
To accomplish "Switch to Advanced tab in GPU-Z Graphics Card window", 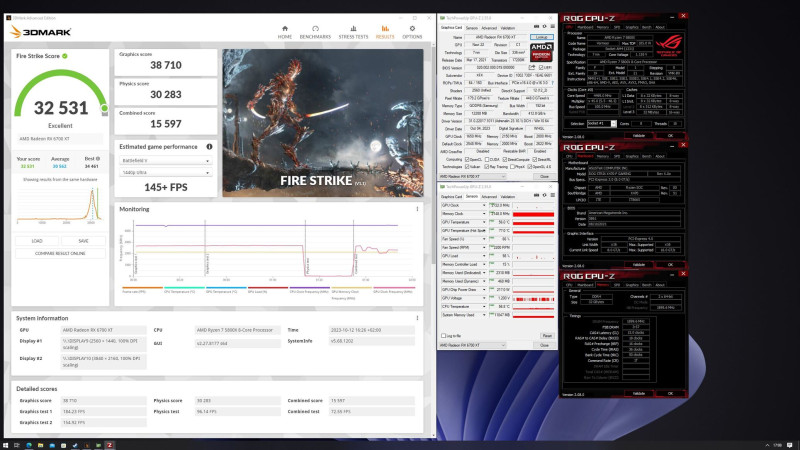I will coord(489,28).
